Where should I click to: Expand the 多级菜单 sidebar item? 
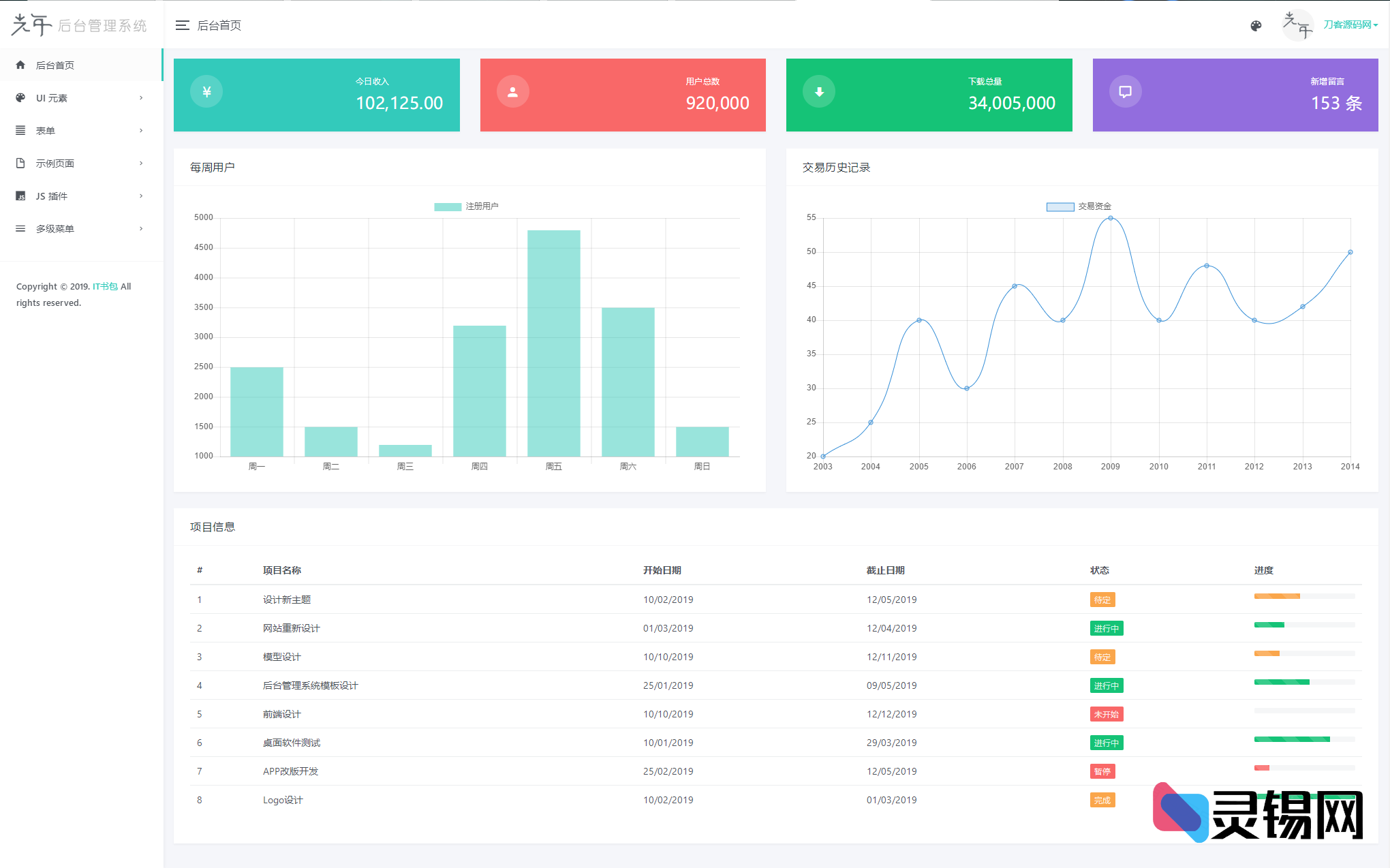click(55, 229)
